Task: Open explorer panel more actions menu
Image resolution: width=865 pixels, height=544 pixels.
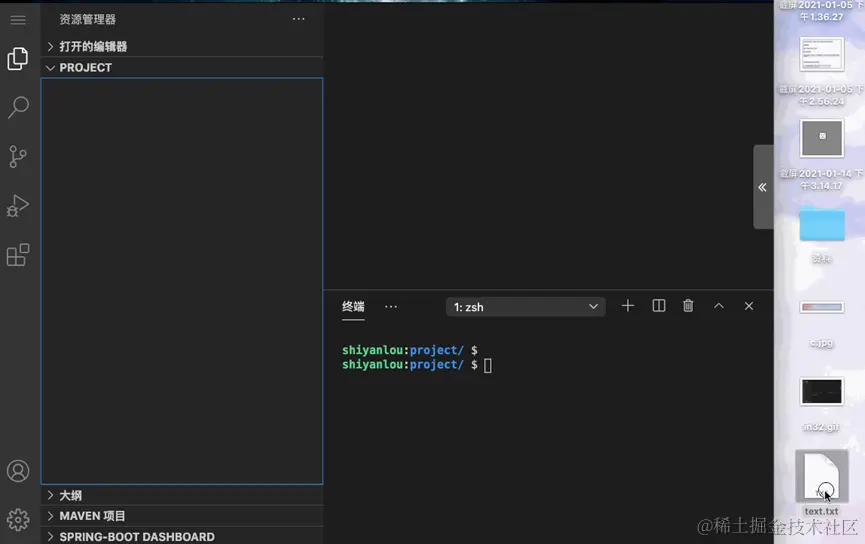Action: click(x=298, y=19)
